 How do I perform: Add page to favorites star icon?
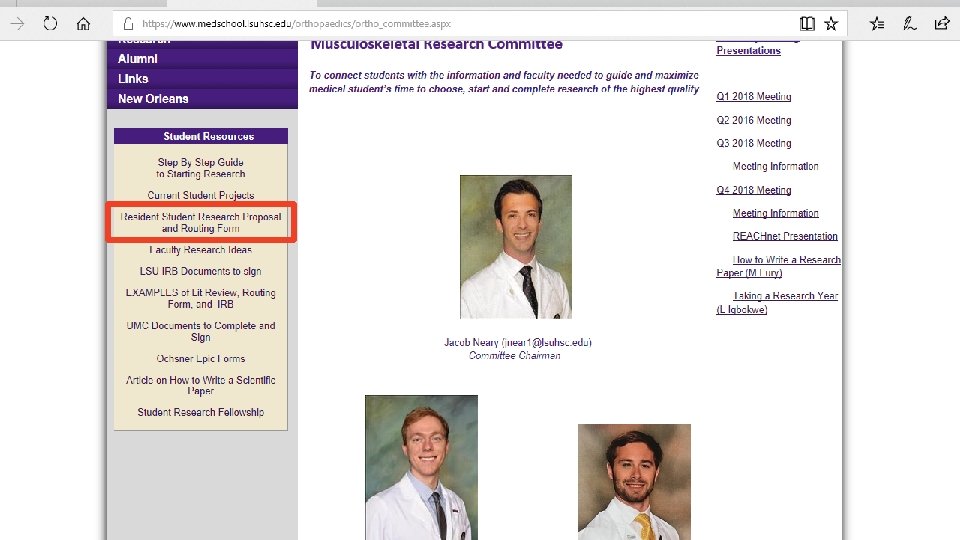tap(831, 24)
